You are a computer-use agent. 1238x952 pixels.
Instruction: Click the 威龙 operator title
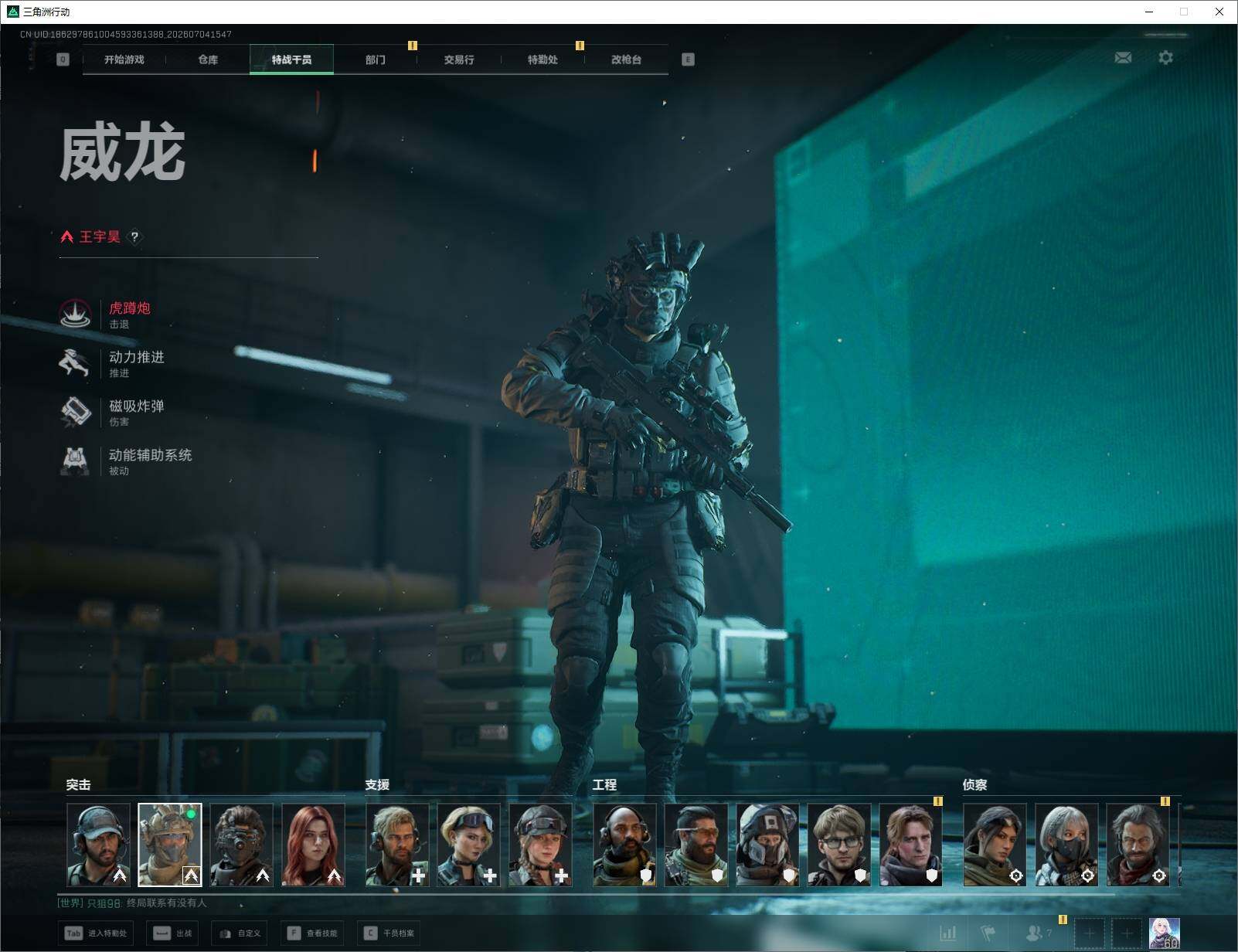pos(122,152)
